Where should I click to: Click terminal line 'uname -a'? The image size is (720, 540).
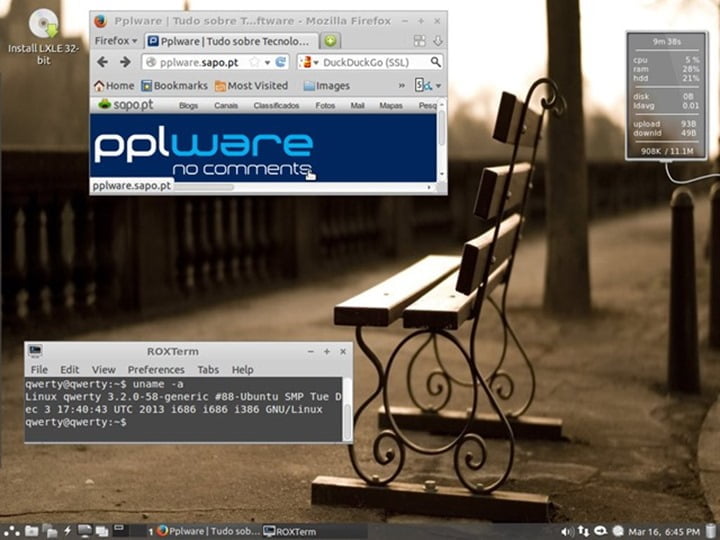click(158, 384)
